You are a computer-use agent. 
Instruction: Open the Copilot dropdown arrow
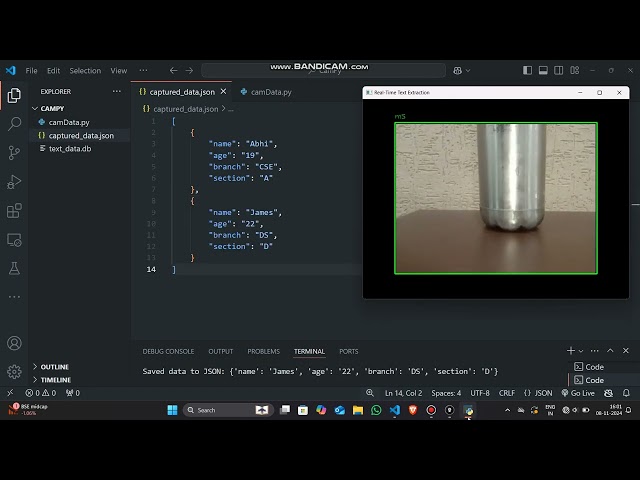tap(468, 71)
